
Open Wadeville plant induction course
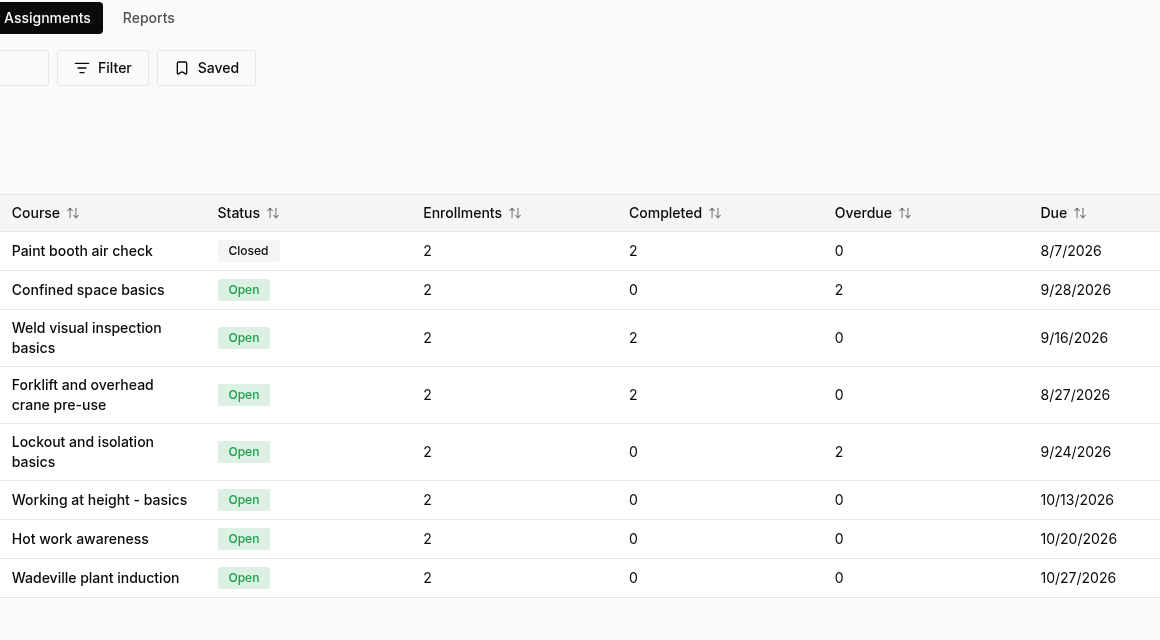coord(95,579)
